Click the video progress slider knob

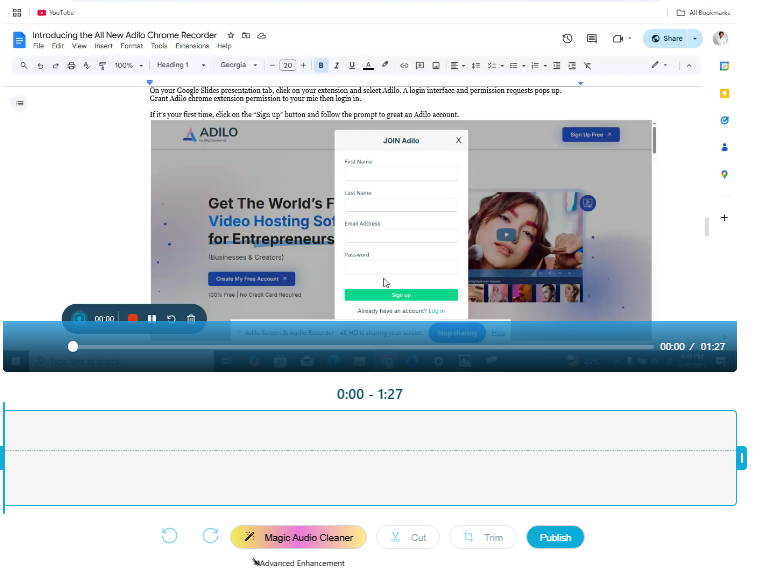coord(73,347)
